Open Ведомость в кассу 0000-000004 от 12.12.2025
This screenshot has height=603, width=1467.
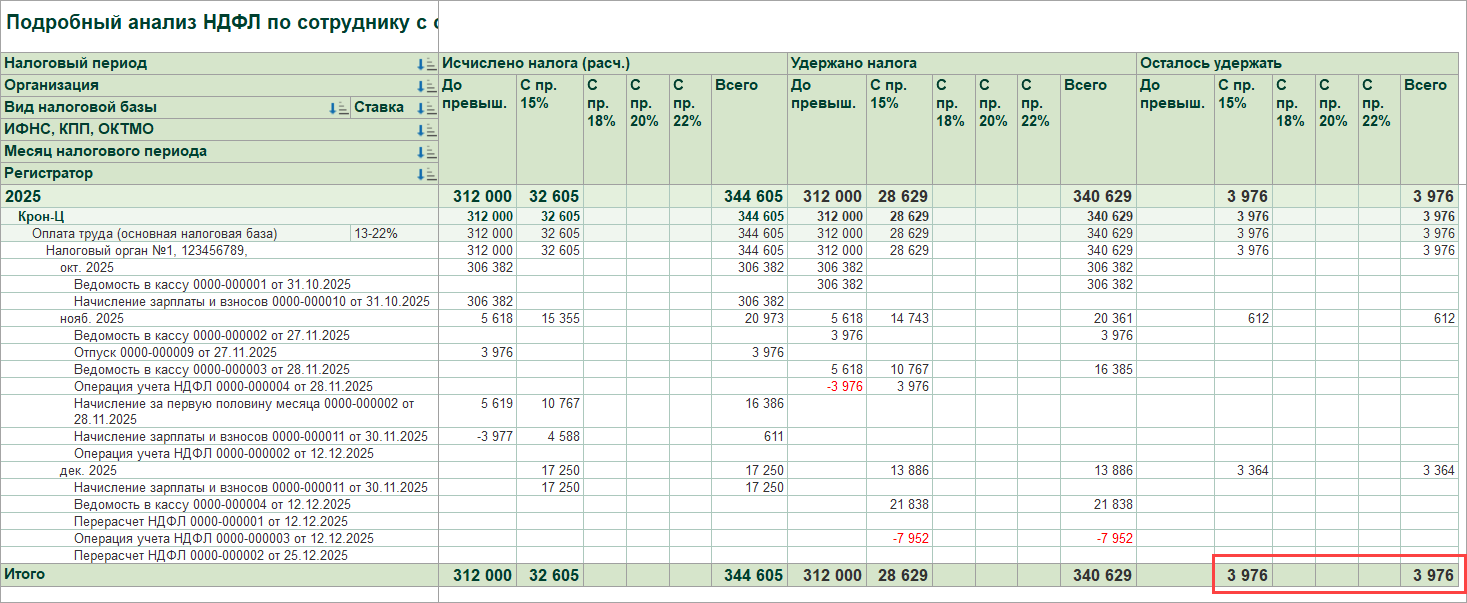click(x=212, y=504)
